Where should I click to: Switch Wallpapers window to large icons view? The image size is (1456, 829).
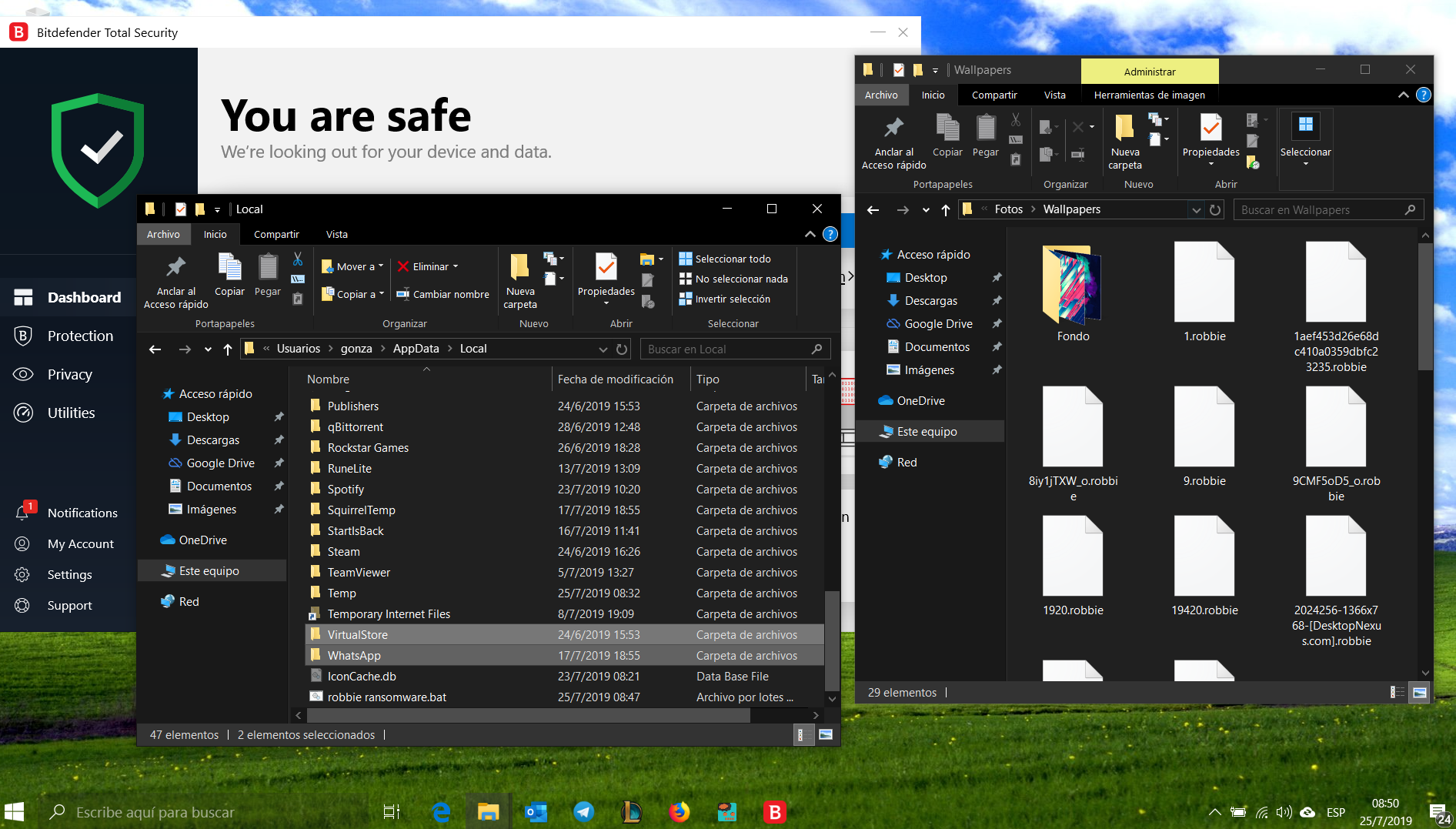(x=1420, y=693)
